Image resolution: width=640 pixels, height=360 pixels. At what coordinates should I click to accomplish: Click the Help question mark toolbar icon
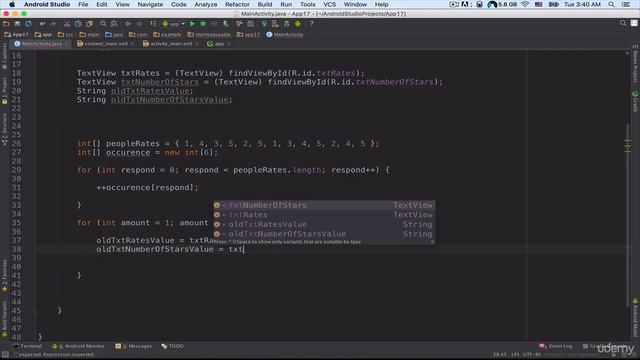tap(311, 24)
